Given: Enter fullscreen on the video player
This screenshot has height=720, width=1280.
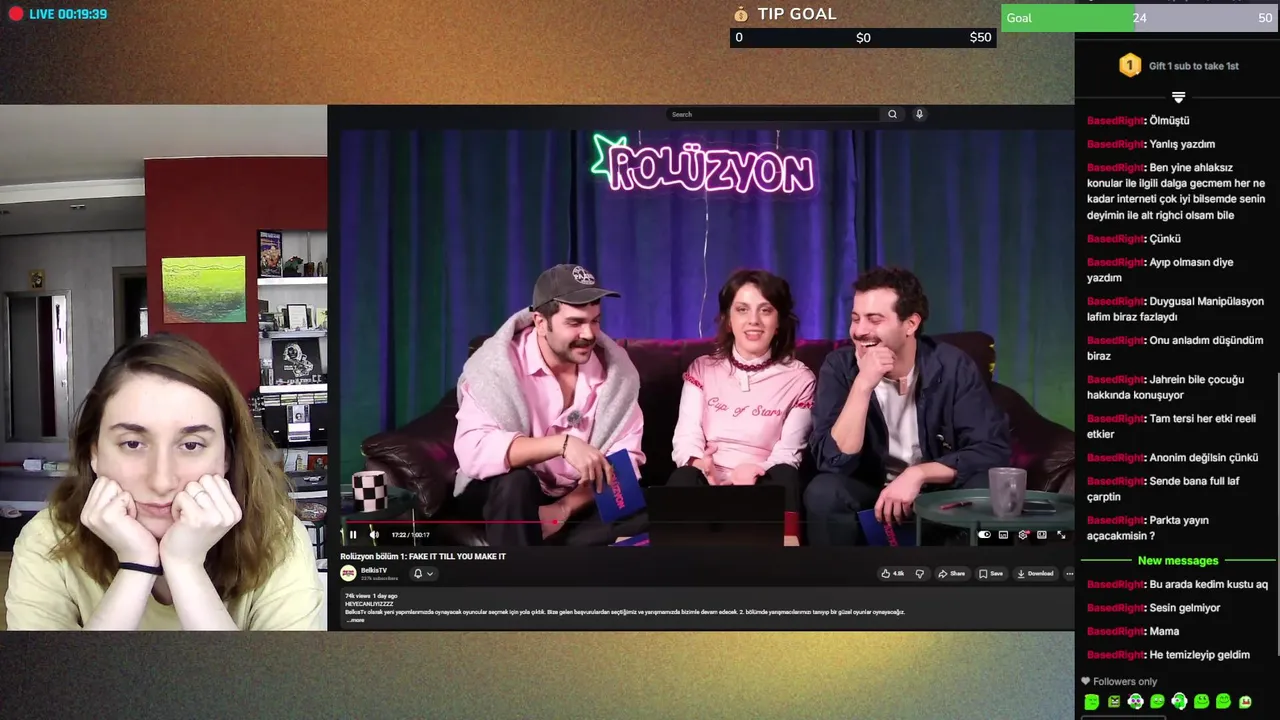Looking at the screenshot, I should point(1061,535).
